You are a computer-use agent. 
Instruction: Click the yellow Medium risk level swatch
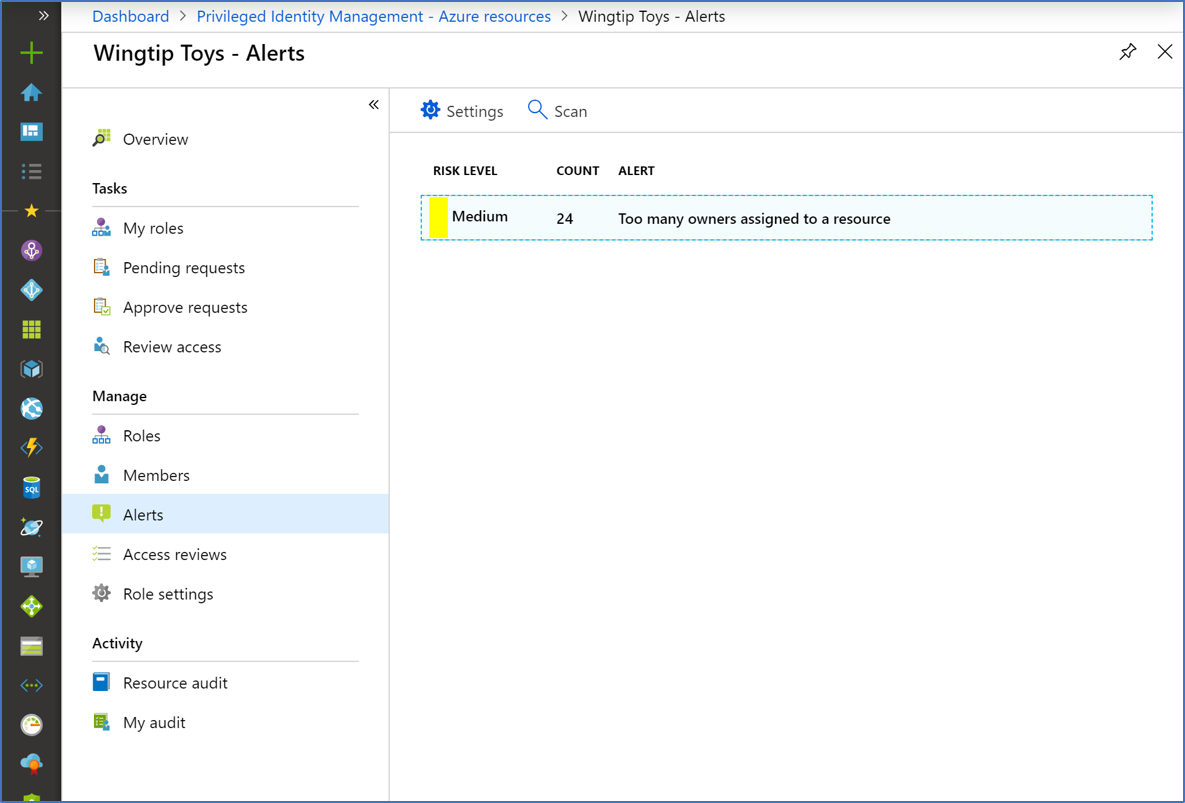tap(438, 218)
